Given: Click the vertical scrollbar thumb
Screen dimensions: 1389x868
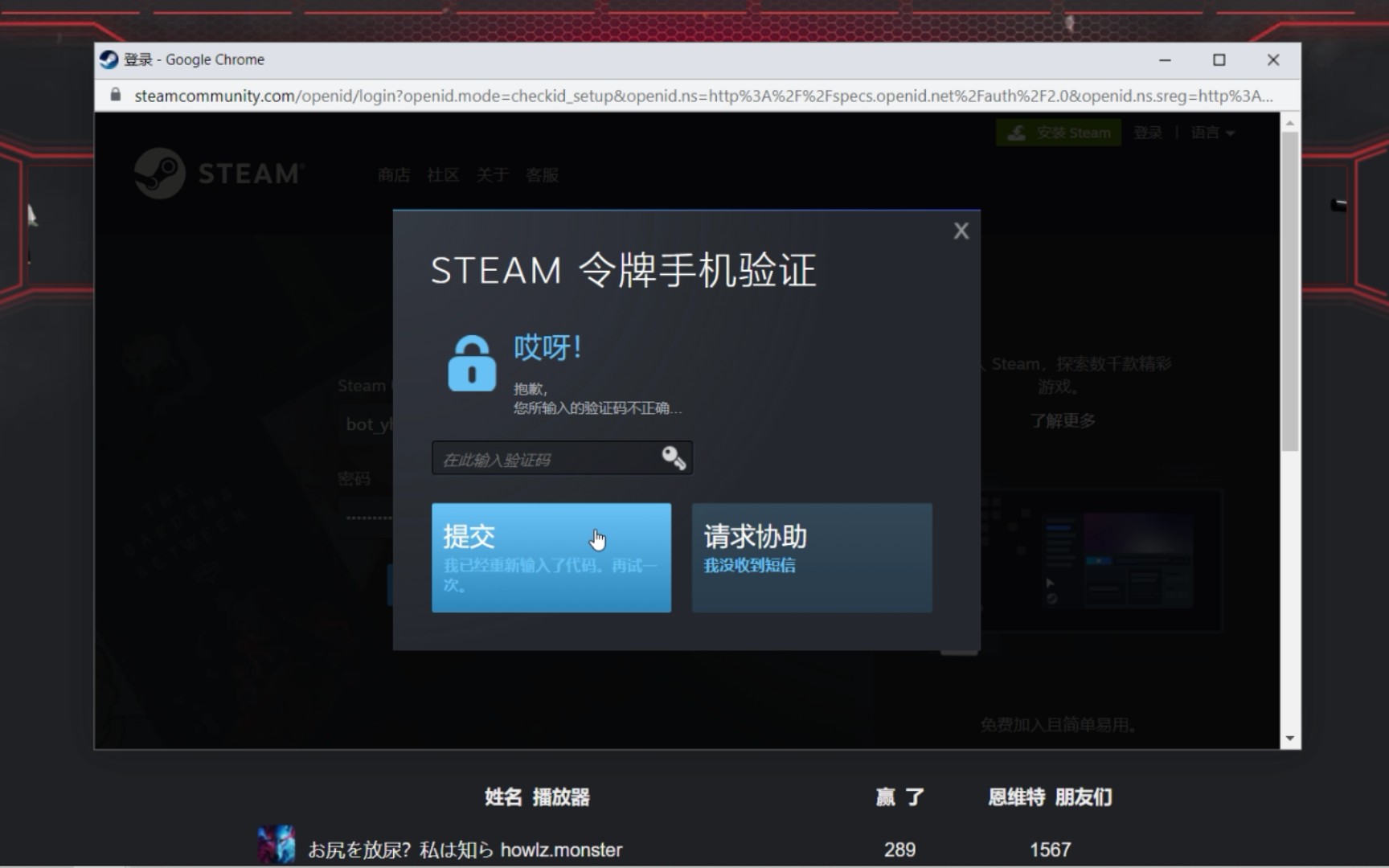Looking at the screenshot, I should [x=1289, y=291].
